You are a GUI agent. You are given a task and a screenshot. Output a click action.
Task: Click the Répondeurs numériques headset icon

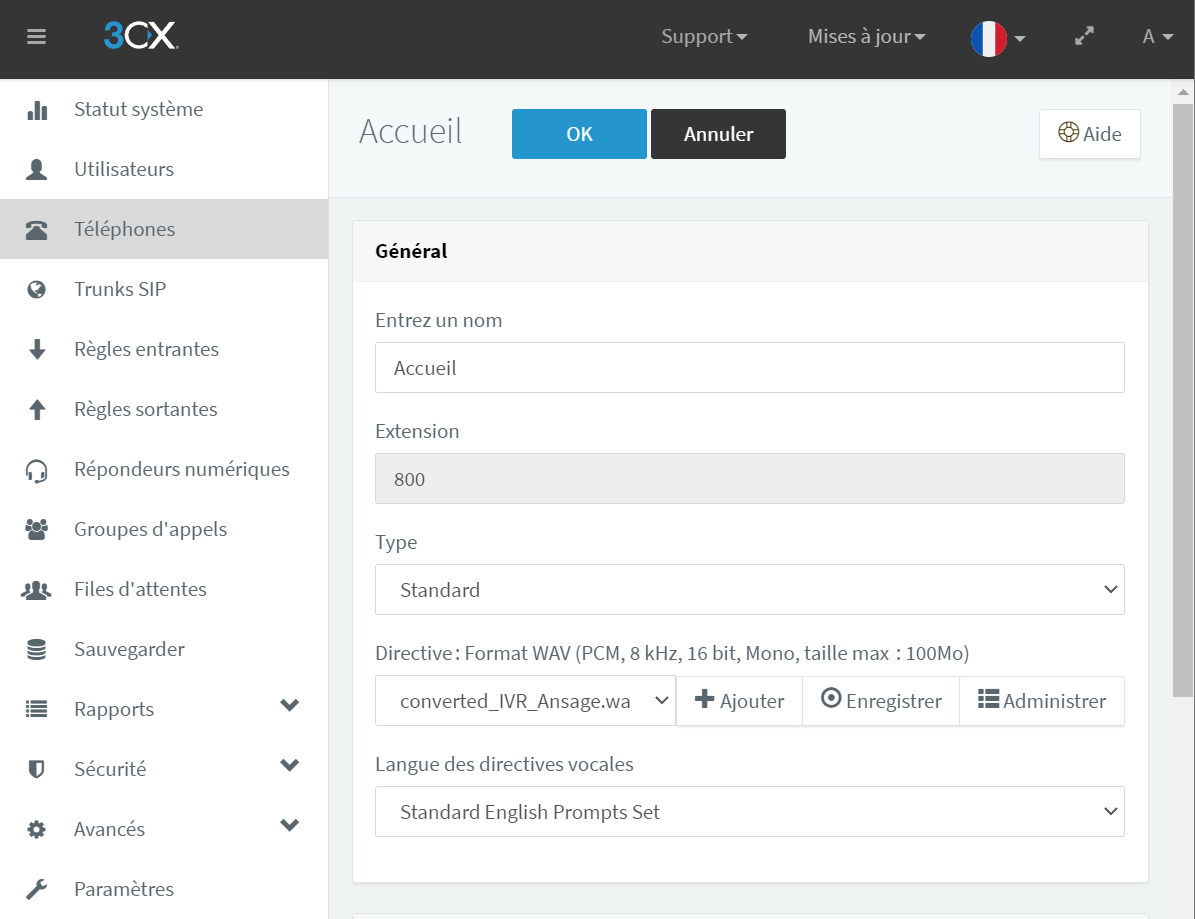click(x=37, y=470)
